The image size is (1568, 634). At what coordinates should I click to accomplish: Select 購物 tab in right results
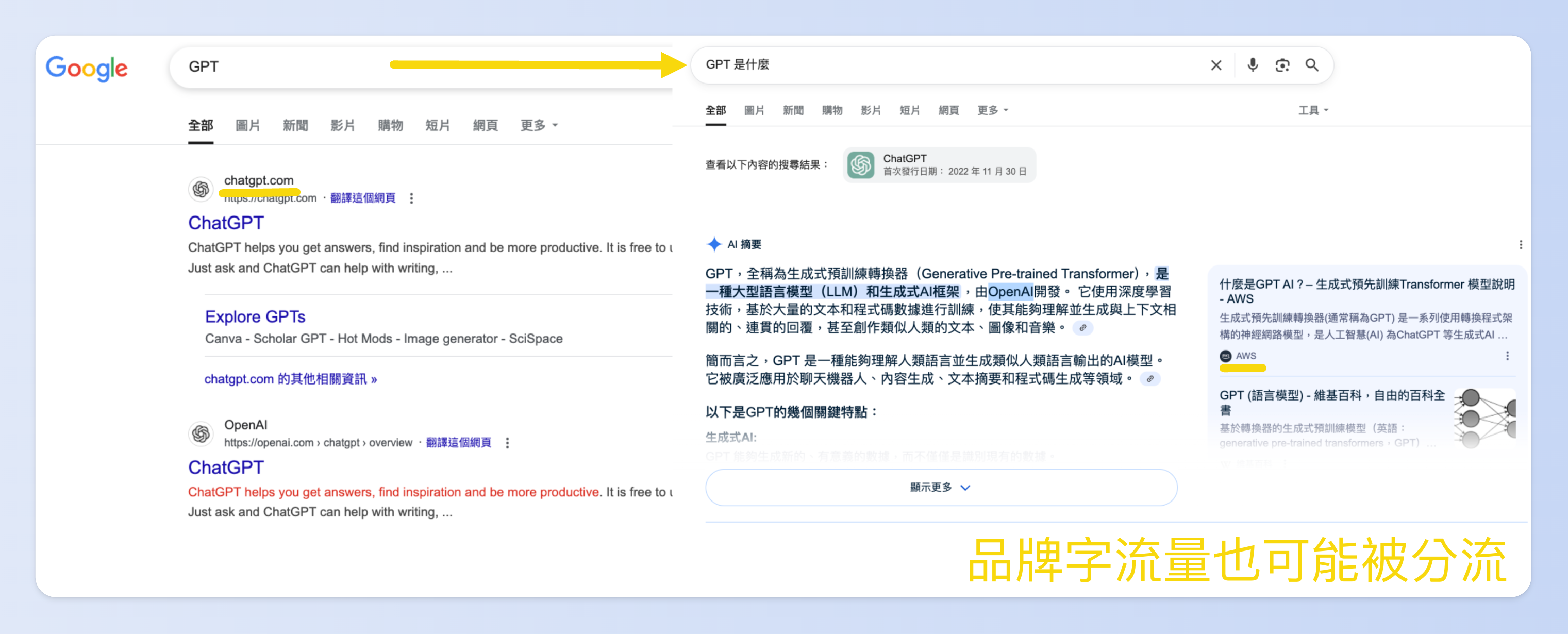click(x=832, y=110)
